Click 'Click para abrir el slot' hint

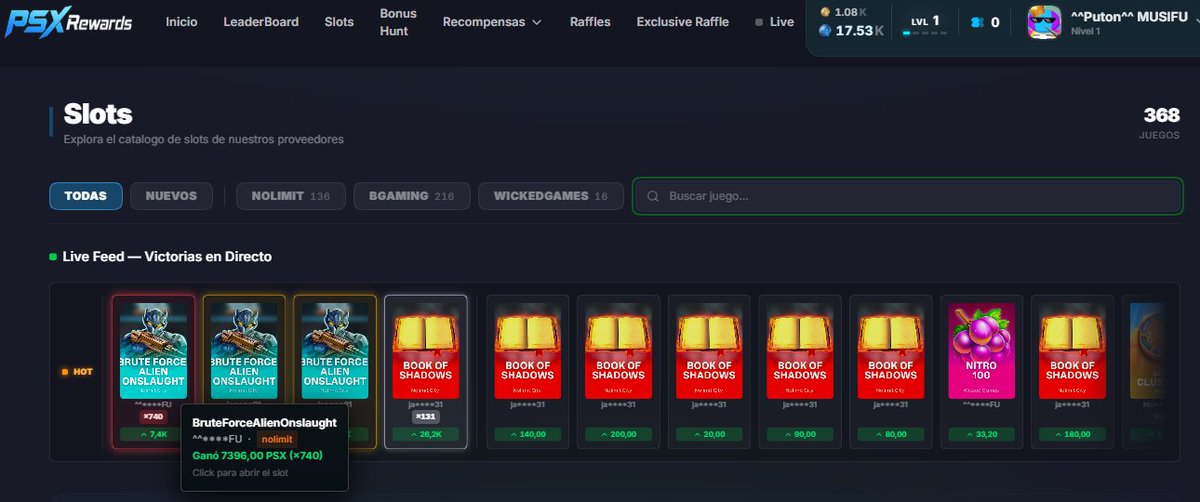pos(240,472)
